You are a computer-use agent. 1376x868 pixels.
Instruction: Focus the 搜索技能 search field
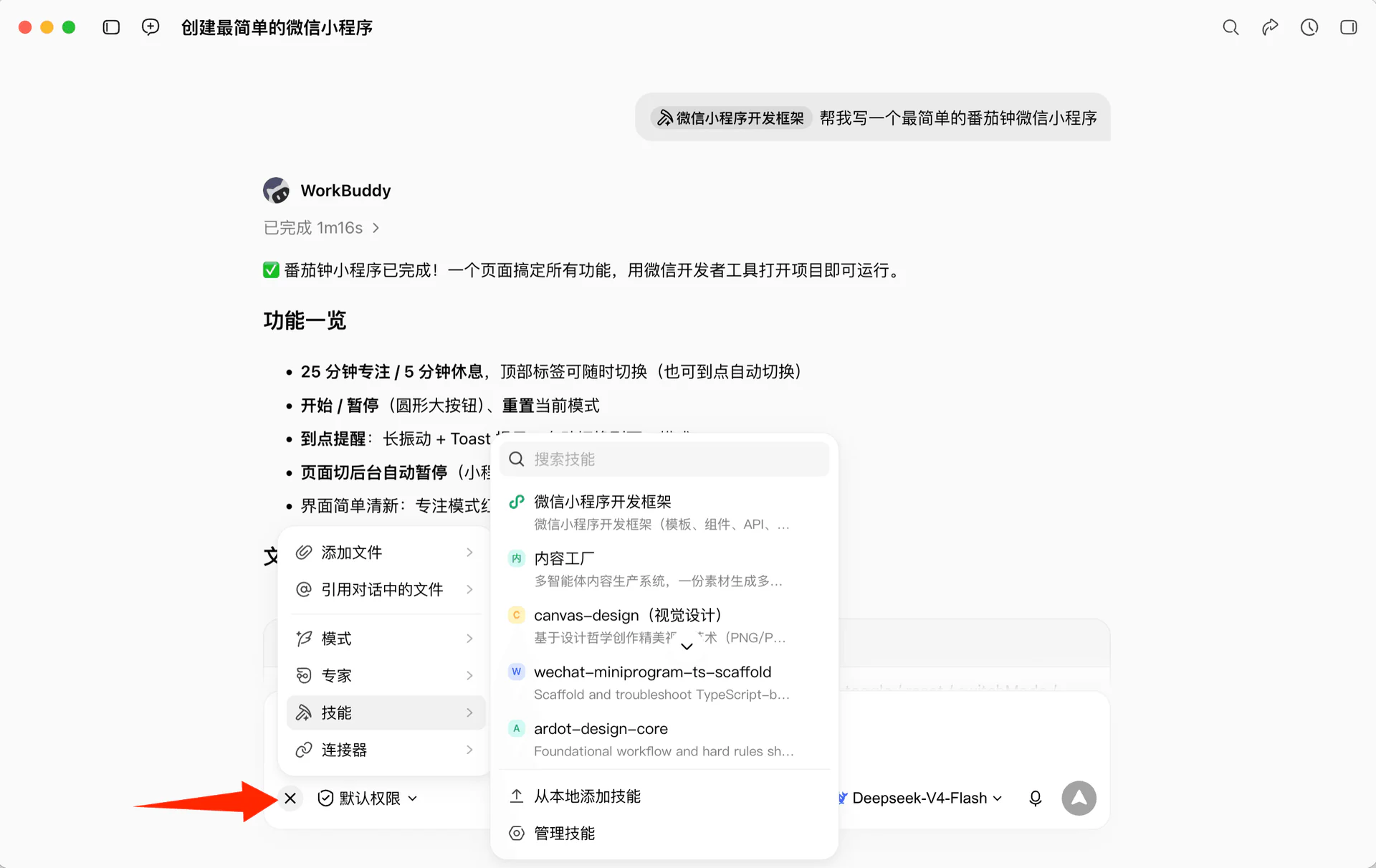664,459
